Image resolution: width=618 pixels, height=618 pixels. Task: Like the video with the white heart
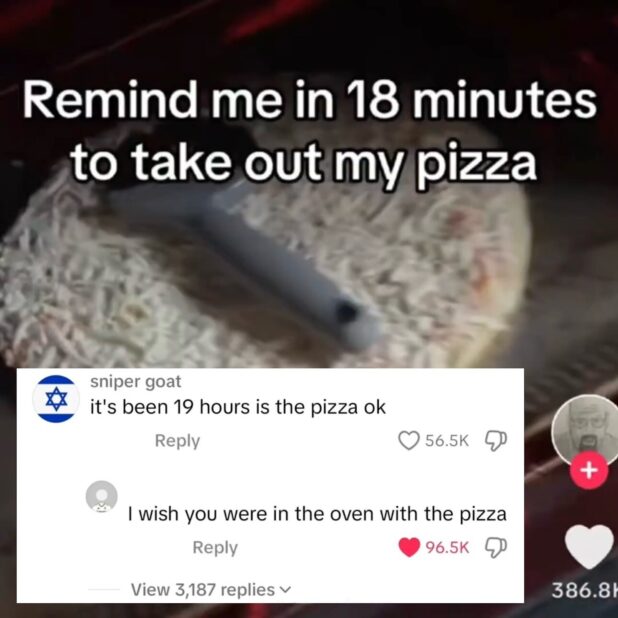pos(590,547)
